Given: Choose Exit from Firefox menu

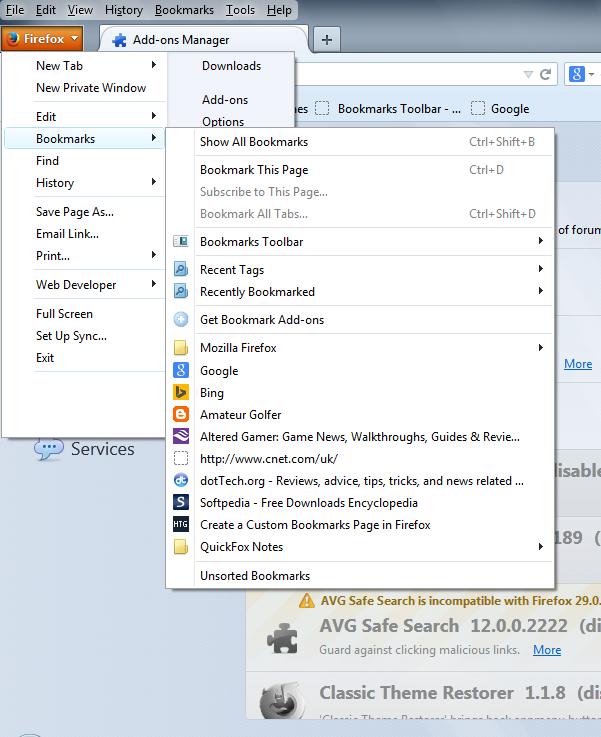Looking at the screenshot, I should [85, 358].
